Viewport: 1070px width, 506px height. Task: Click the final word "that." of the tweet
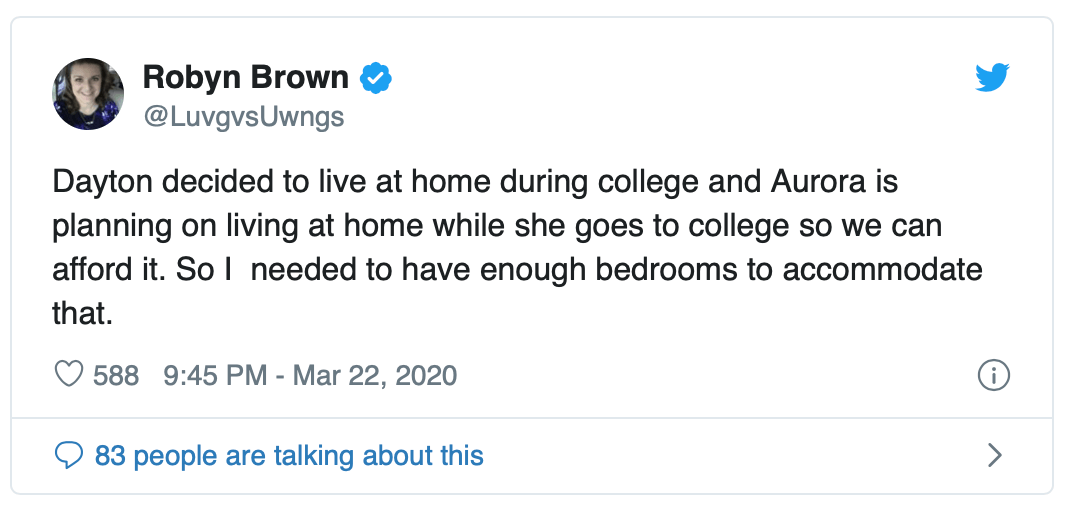coord(78,314)
